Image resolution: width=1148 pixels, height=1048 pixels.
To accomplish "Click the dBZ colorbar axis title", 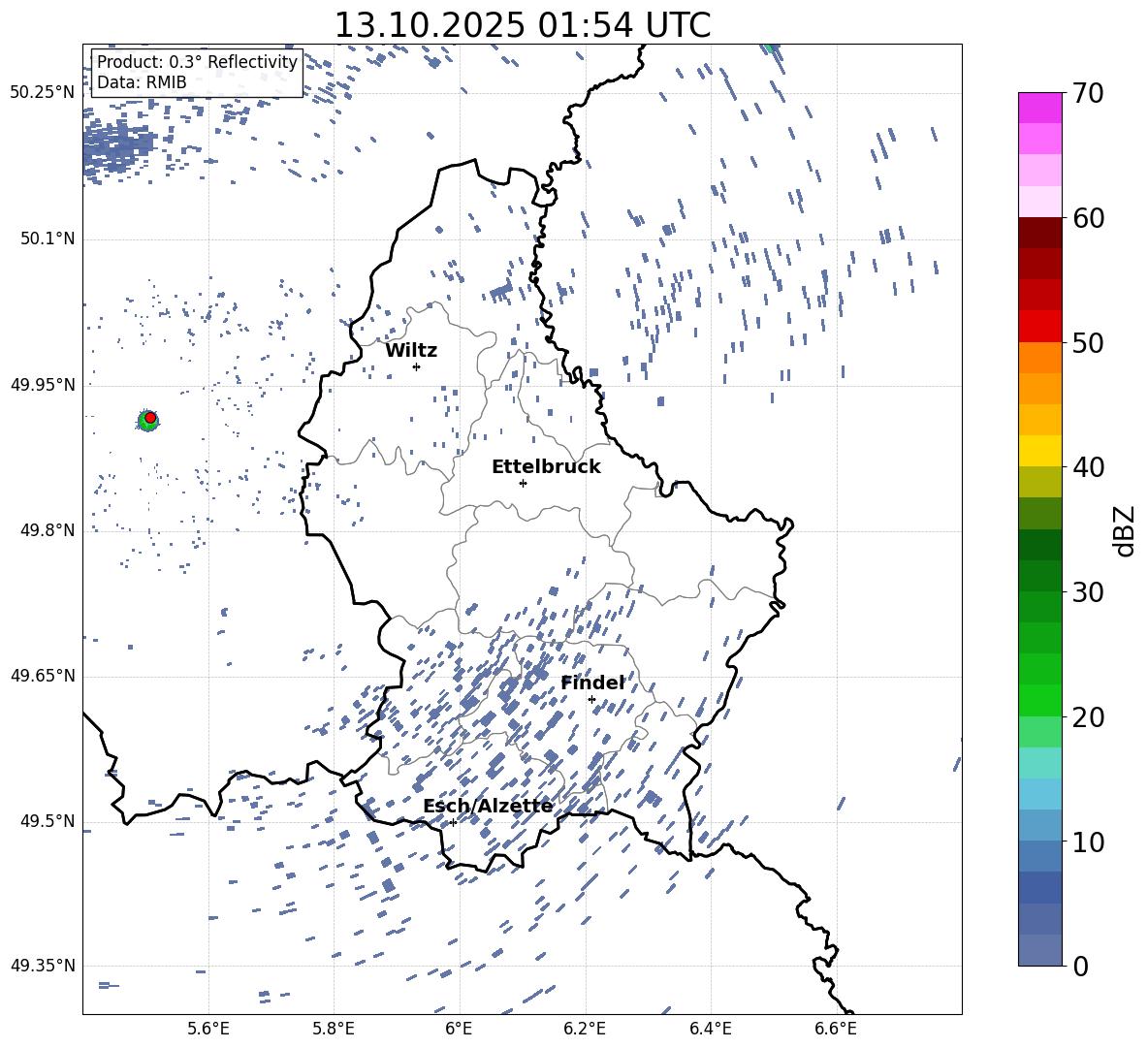I will [1126, 530].
